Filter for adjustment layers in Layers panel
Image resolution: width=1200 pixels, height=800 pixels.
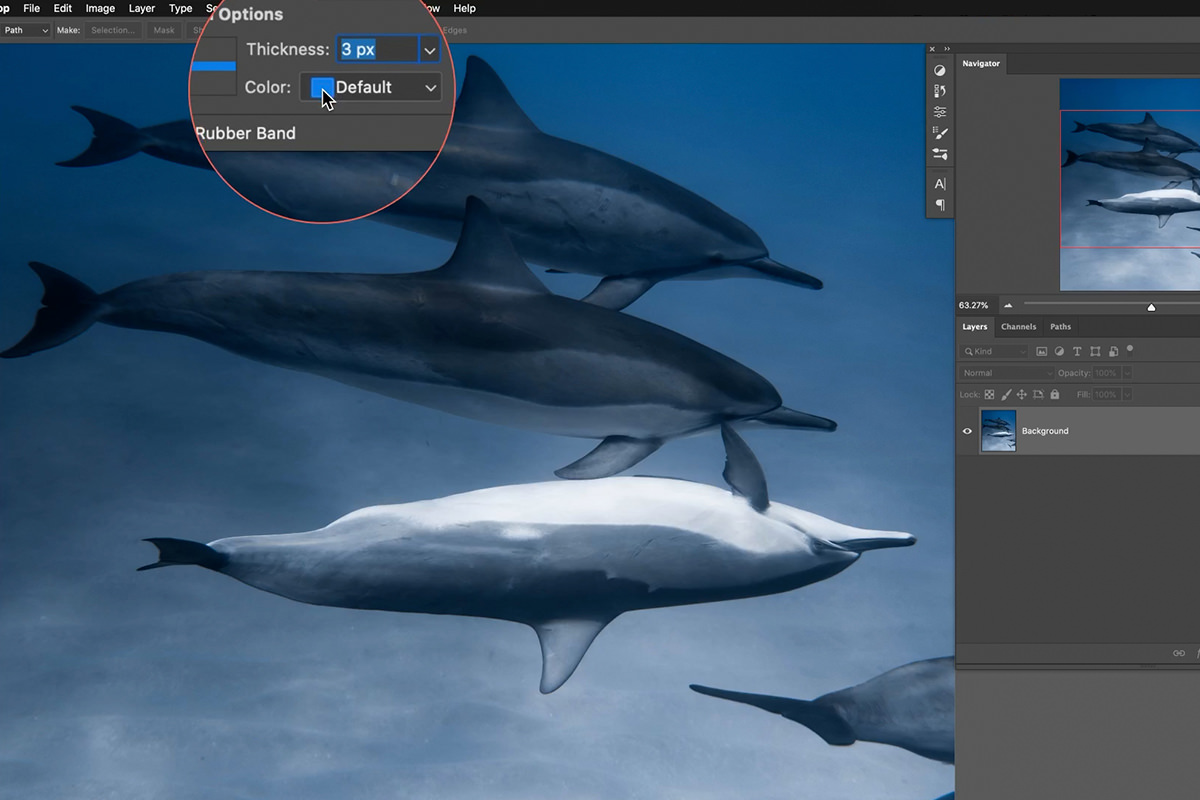1059,351
